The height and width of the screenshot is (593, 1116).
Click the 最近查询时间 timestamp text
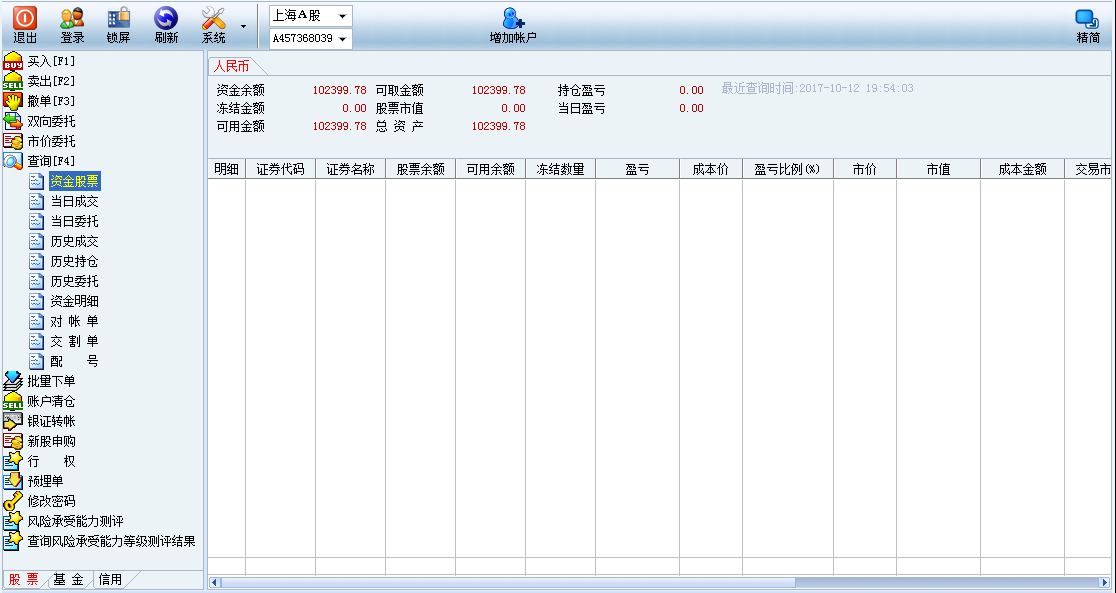[817, 88]
